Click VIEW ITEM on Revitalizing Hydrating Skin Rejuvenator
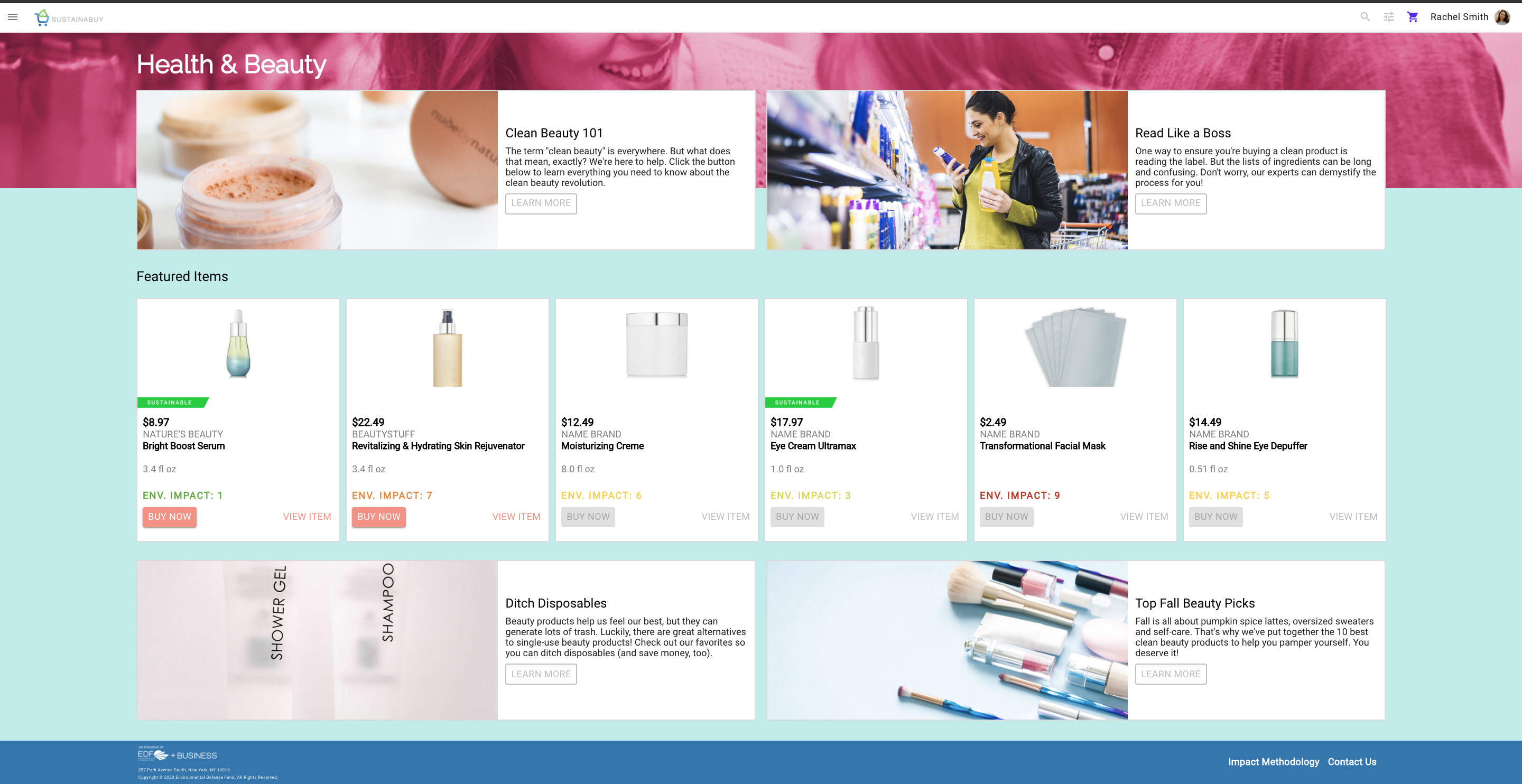1522x784 pixels. click(x=516, y=516)
